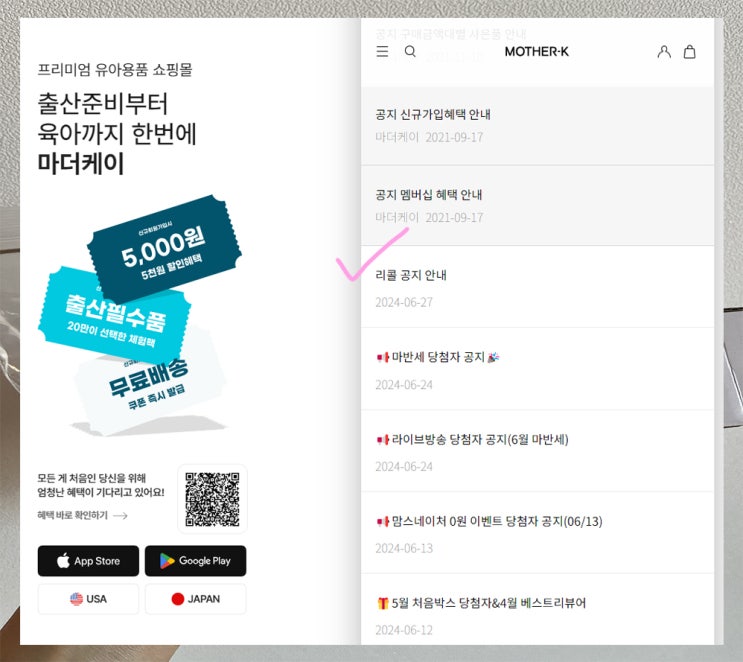Click the 출산필수품 coupon image
The width and height of the screenshot is (743, 662).
click(x=113, y=317)
